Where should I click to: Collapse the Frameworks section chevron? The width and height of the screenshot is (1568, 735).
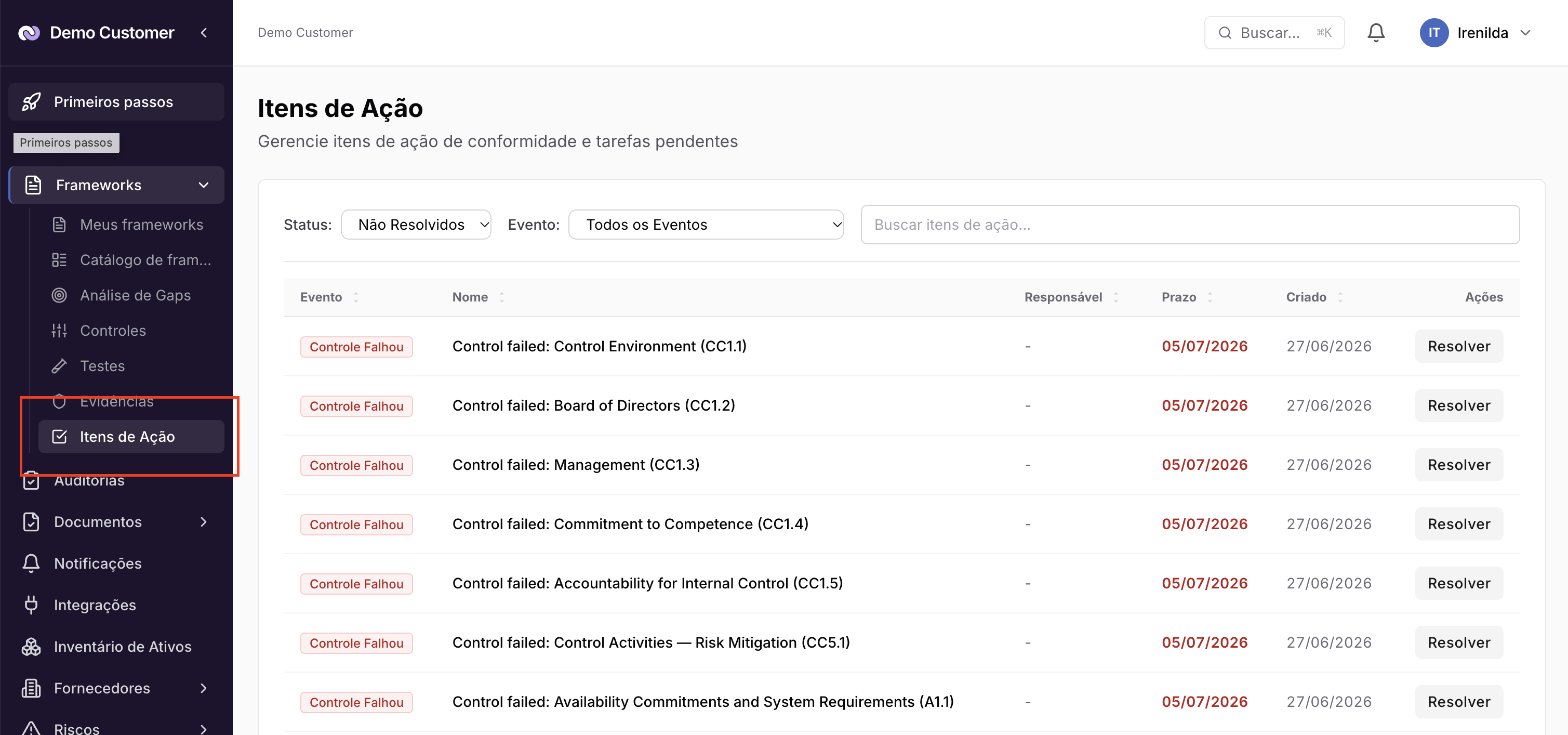[x=204, y=185]
